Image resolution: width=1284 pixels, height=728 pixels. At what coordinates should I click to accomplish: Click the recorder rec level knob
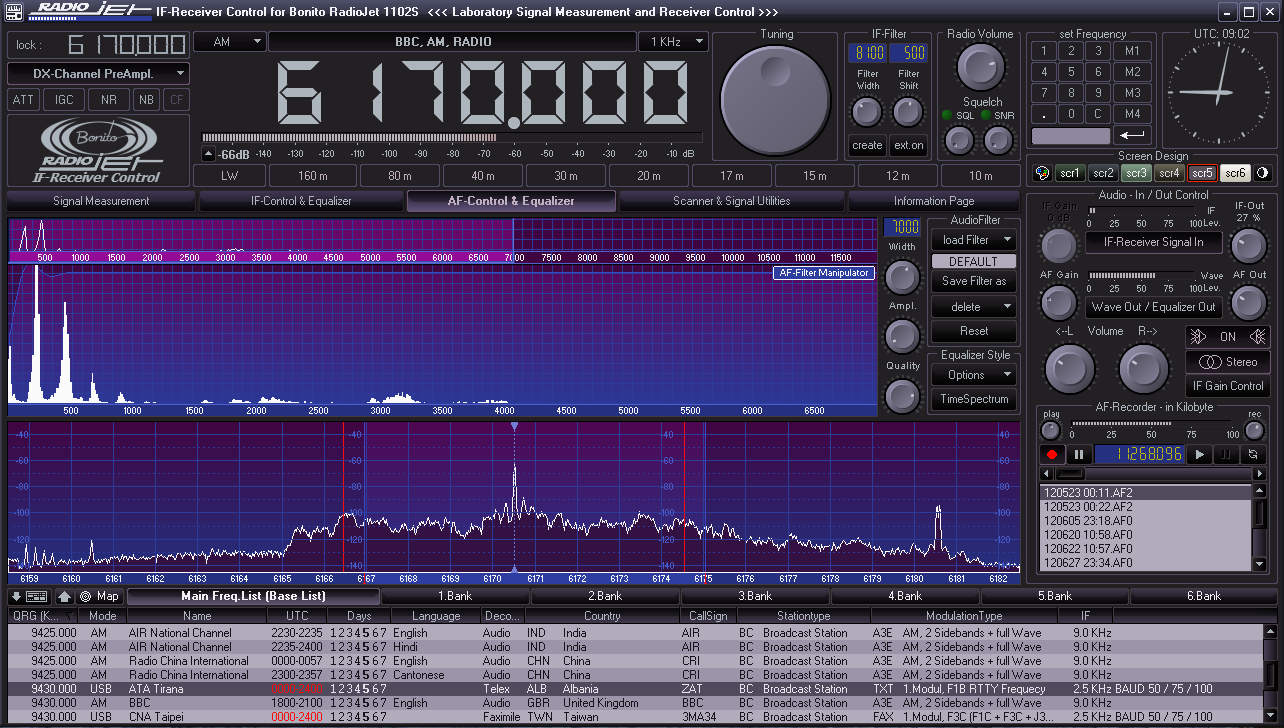[1255, 431]
